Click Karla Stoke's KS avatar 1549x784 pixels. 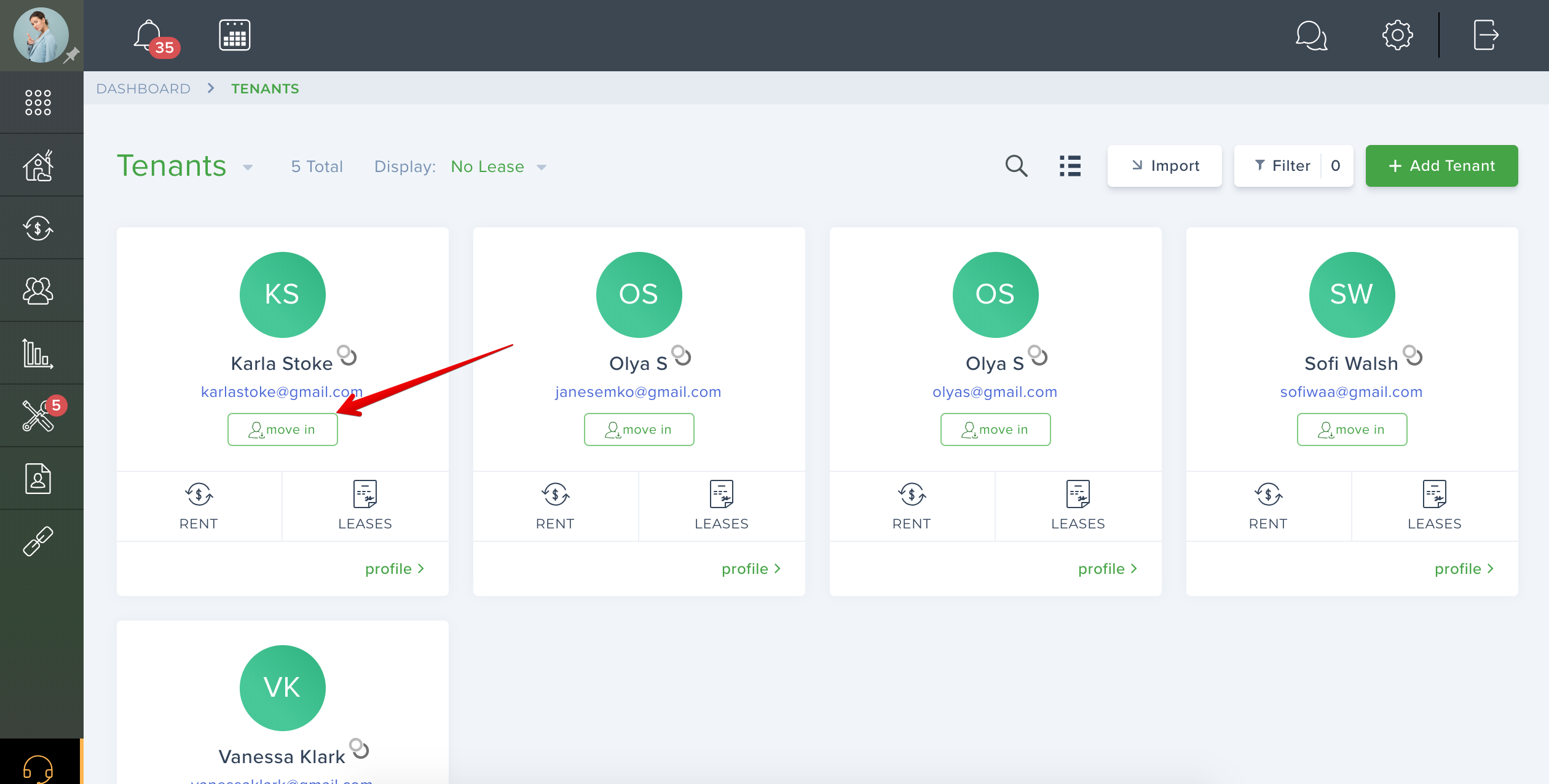click(283, 295)
